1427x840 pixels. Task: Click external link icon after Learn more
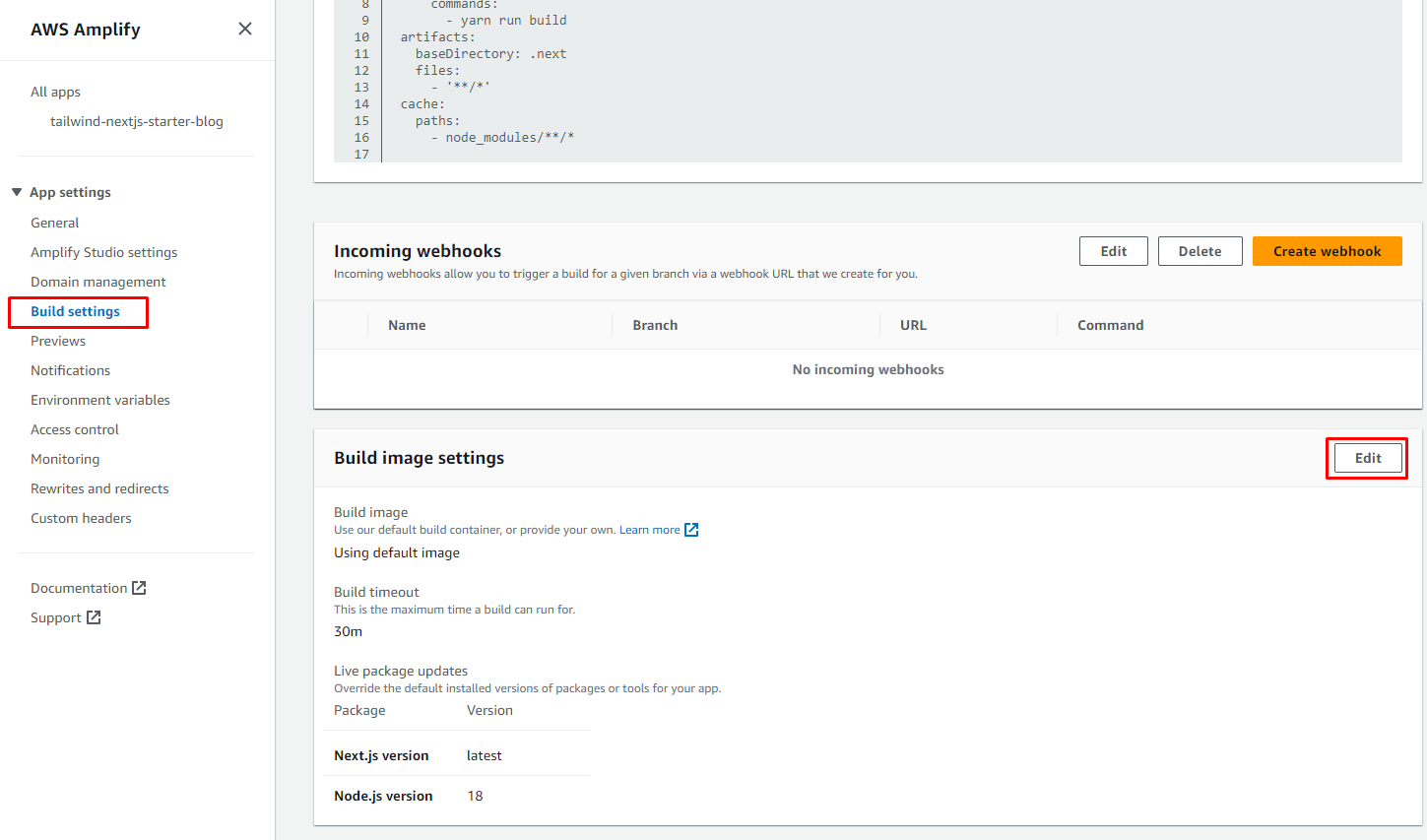click(x=691, y=530)
